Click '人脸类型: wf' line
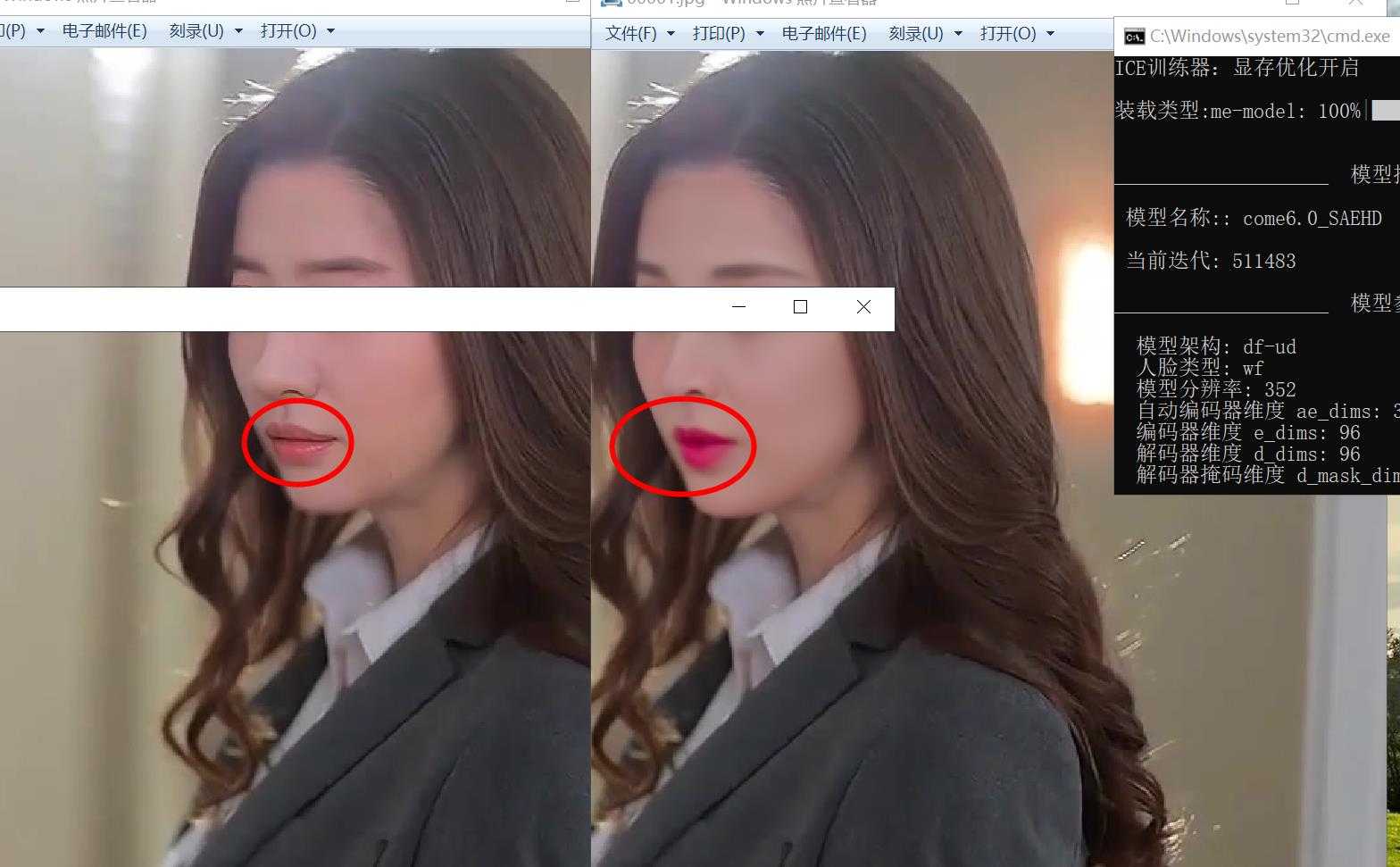The height and width of the screenshot is (867, 1400). [x=1200, y=368]
